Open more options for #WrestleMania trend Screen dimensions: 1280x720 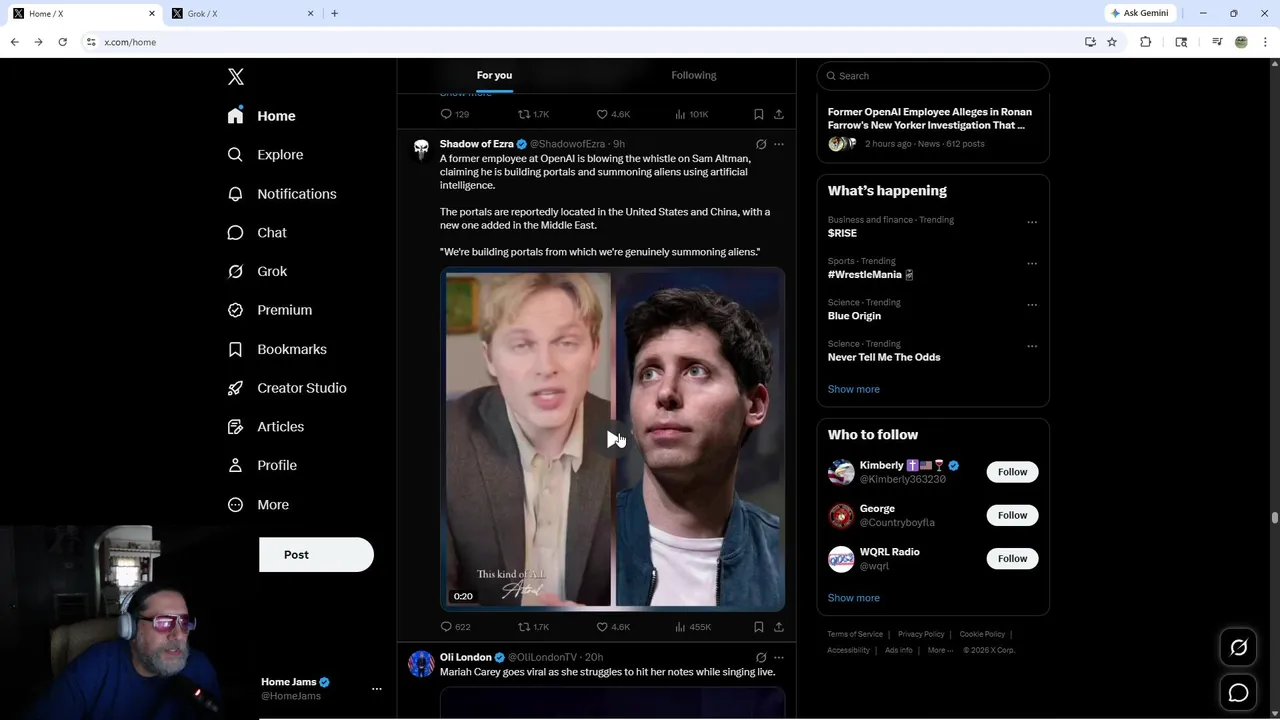[x=1032, y=264]
